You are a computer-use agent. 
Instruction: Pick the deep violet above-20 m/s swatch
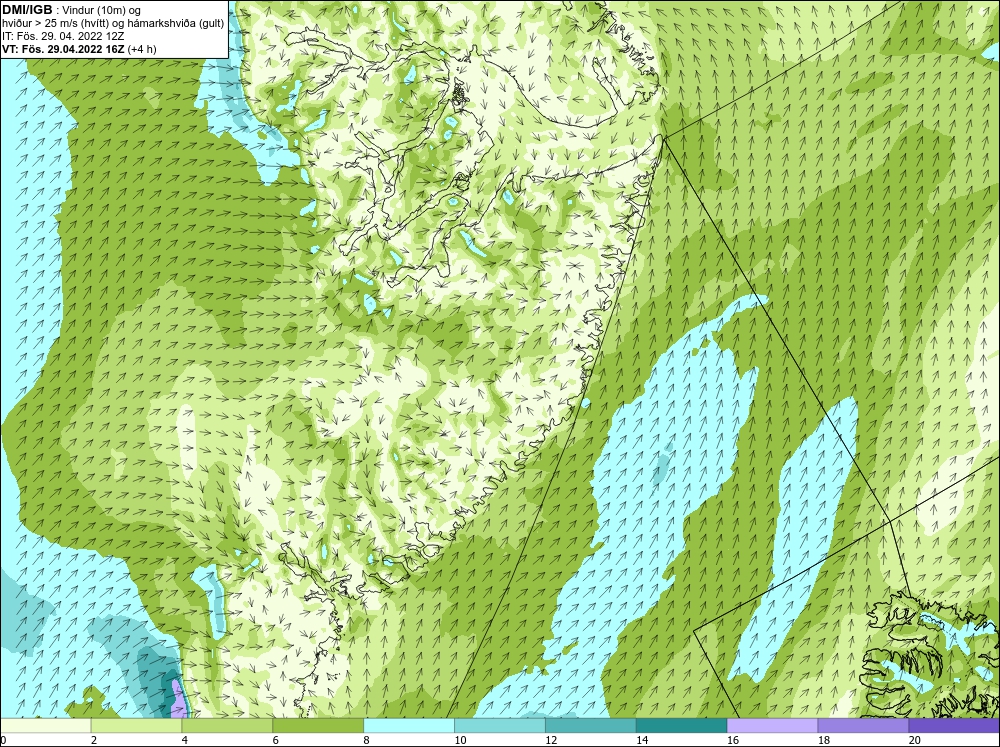pyautogui.click(x=954, y=726)
